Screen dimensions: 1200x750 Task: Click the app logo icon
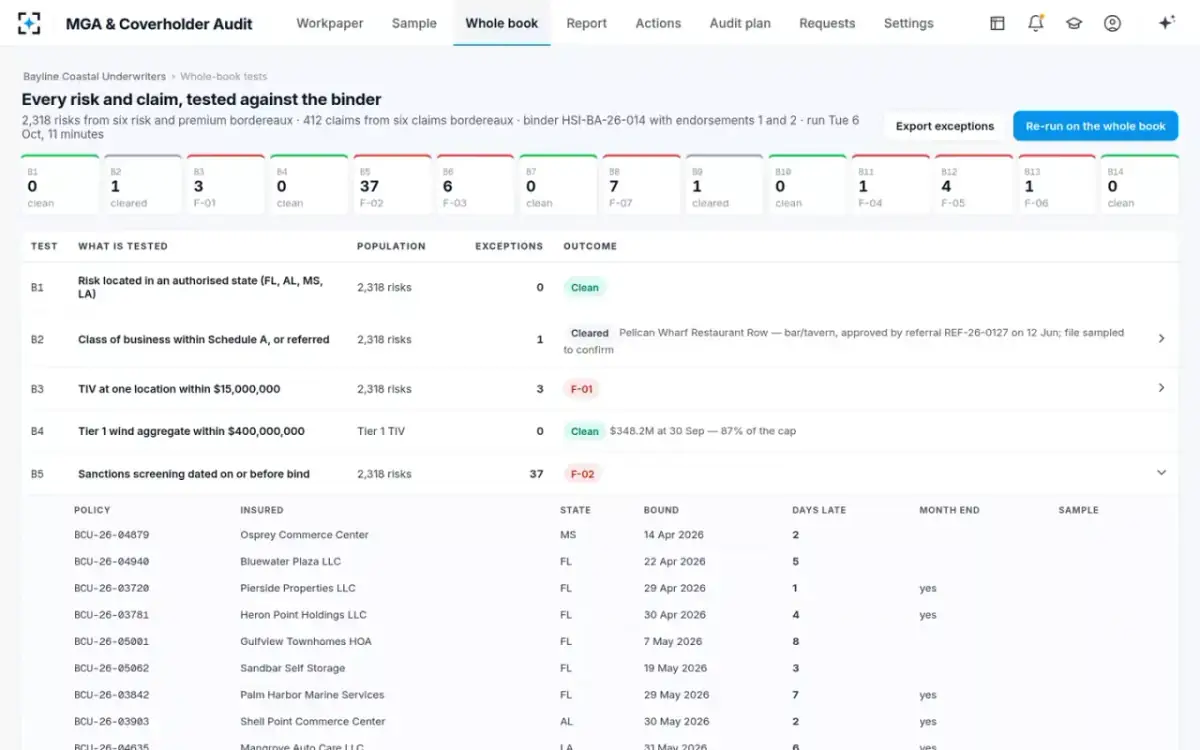tap(29, 23)
